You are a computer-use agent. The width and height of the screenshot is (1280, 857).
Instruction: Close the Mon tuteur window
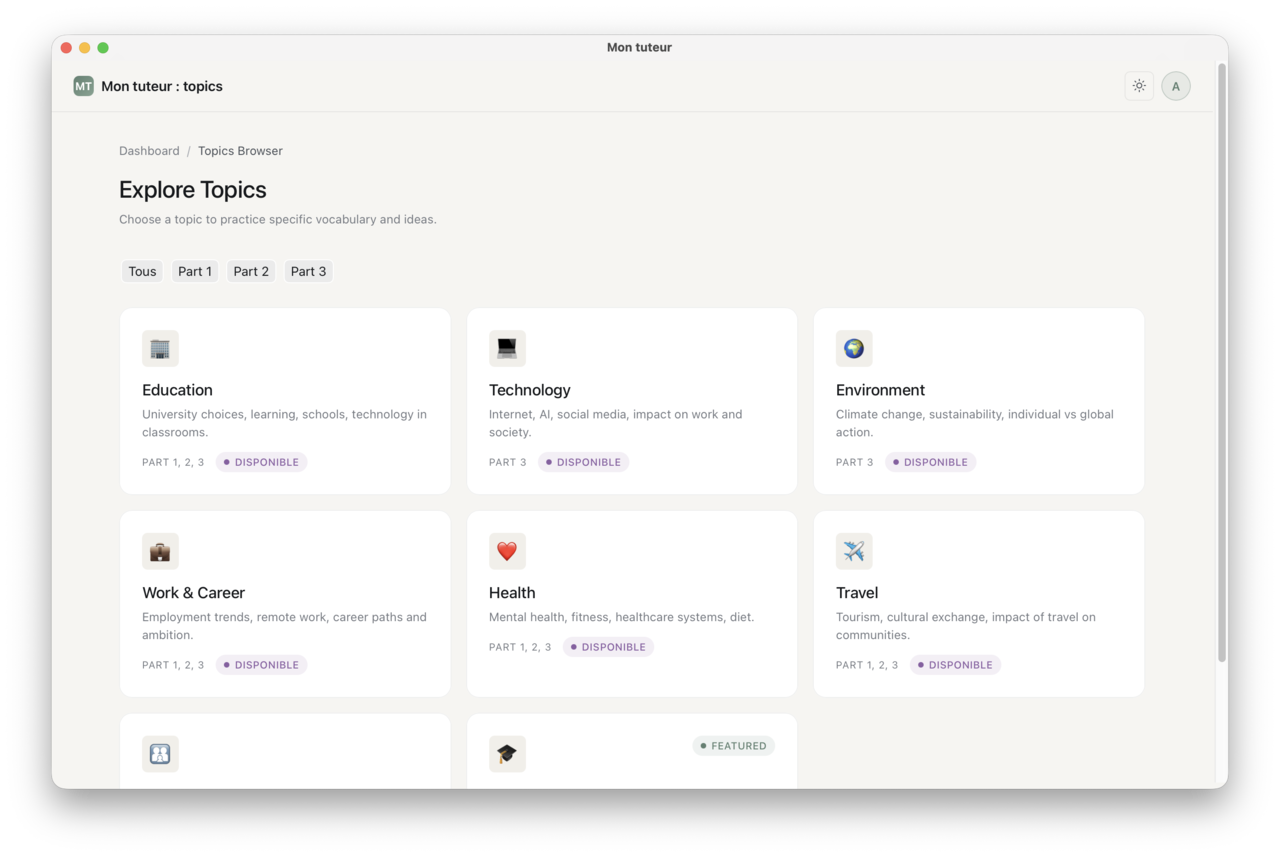click(x=66, y=47)
